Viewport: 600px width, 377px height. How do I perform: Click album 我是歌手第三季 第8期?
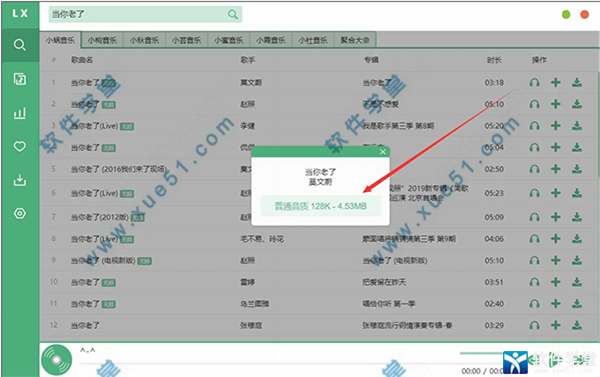[398, 126]
